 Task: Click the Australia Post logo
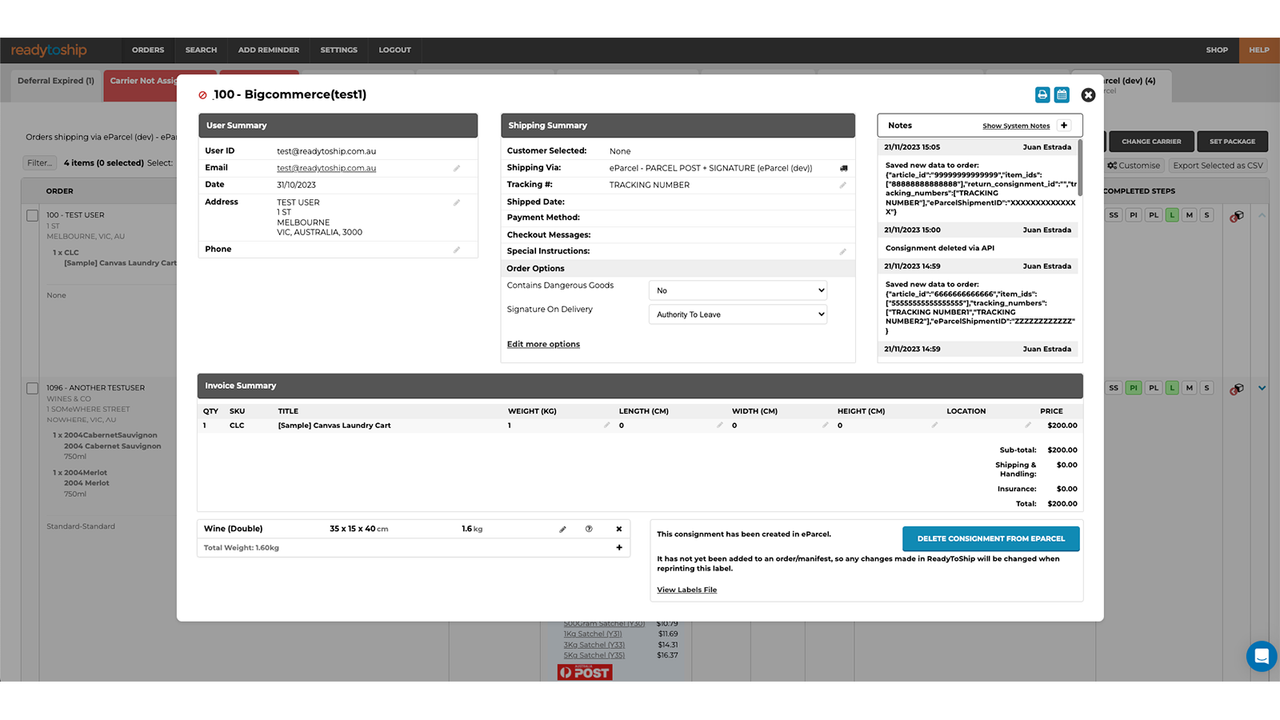coord(584,672)
